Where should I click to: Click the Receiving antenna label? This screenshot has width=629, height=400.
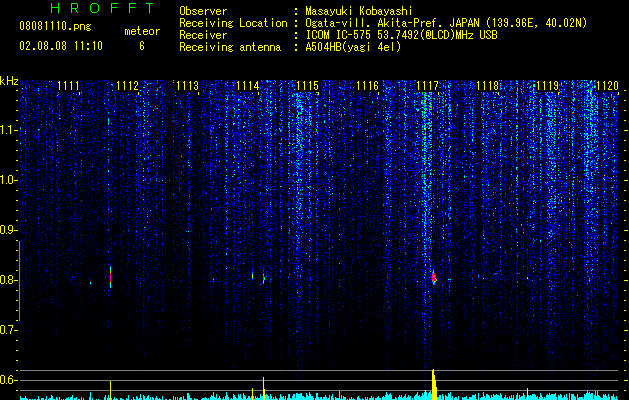(x=230, y=47)
